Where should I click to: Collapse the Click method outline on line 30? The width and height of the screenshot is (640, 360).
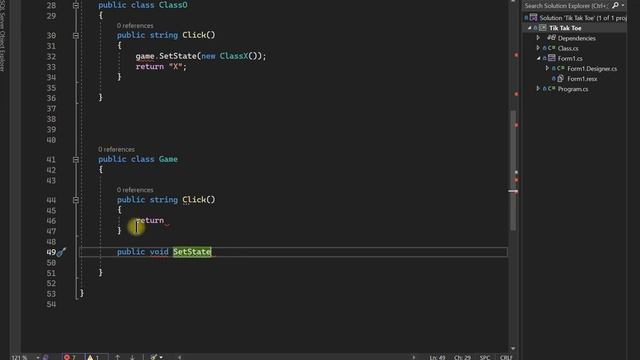click(76, 36)
